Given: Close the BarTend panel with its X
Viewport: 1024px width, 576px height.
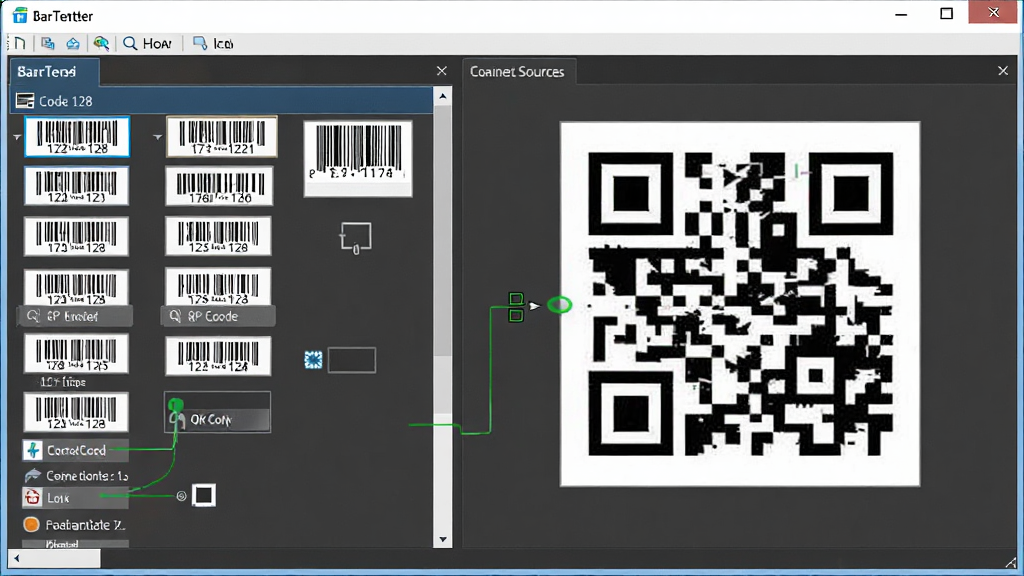Looking at the screenshot, I should [x=441, y=71].
